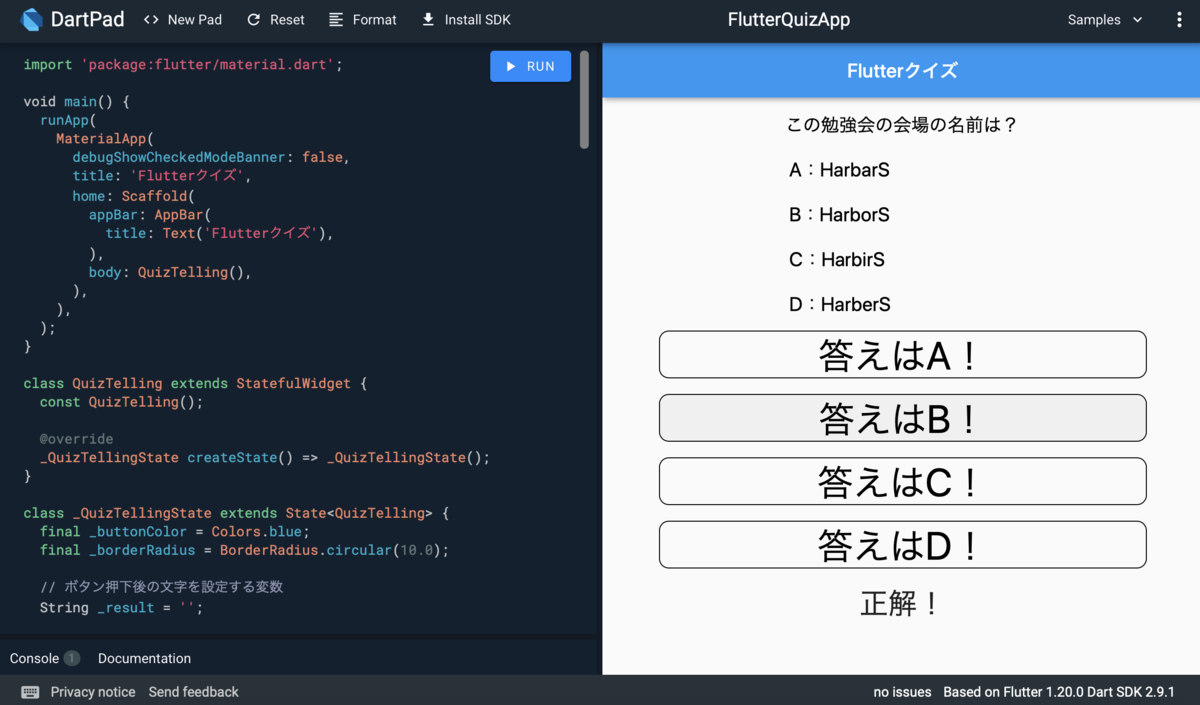Click the DartPad logo icon
Viewport: 1200px width, 705px height.
(x=31, y=19)
